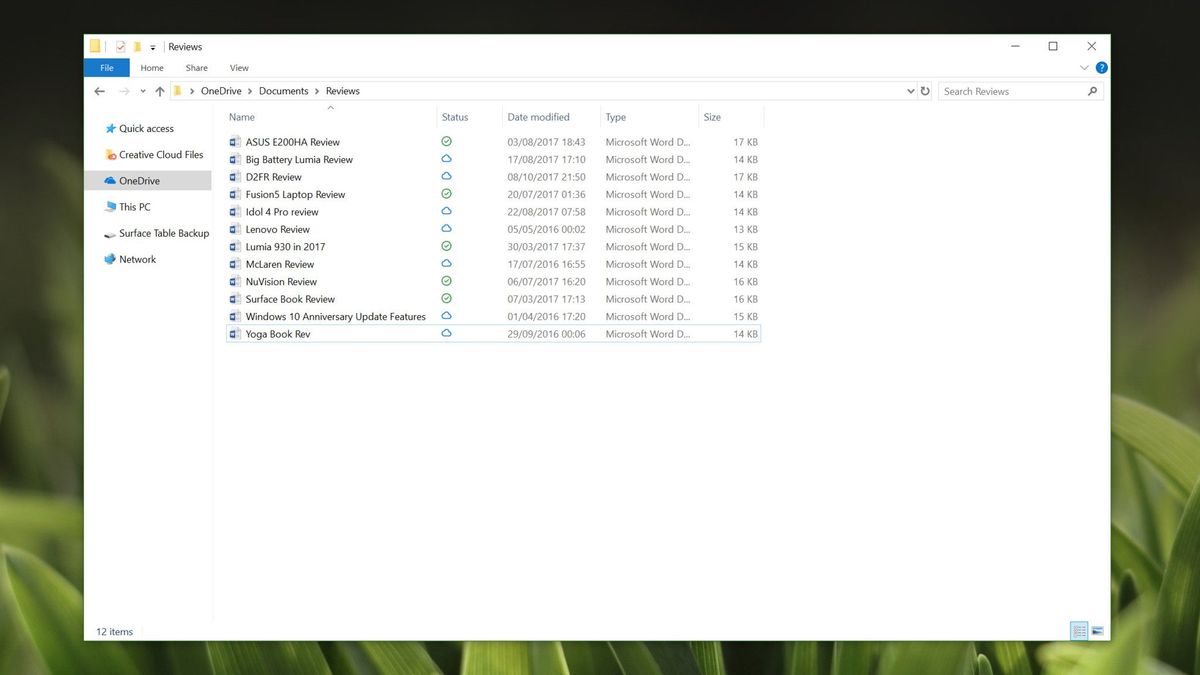
Task: Open the Creative Cloud Files folder
Action: coord(155,154)
